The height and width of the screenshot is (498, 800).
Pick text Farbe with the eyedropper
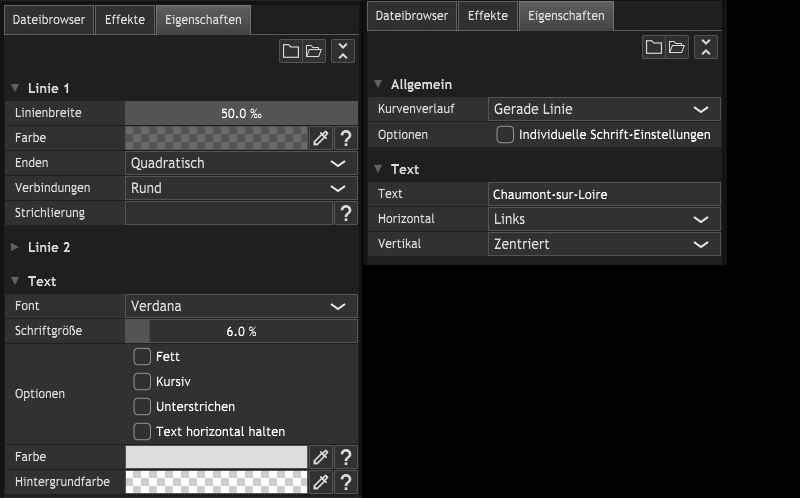tap(321, 457)
